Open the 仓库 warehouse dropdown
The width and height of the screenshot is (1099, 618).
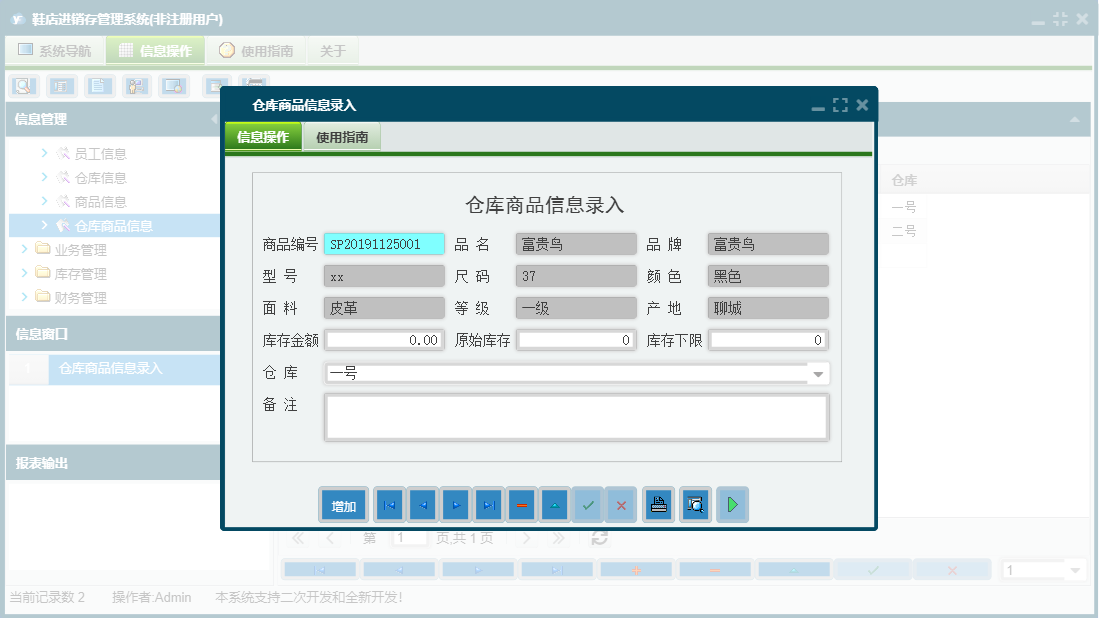click(x=819, y=373)
